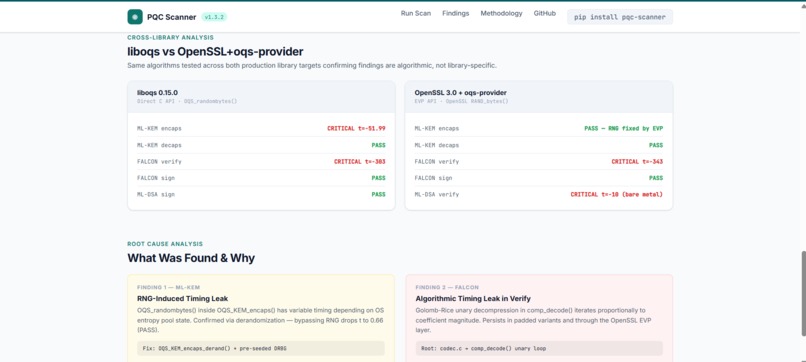Click the liboqs vs OpenSSL+oqs-provider heading

tap(215, 51)
